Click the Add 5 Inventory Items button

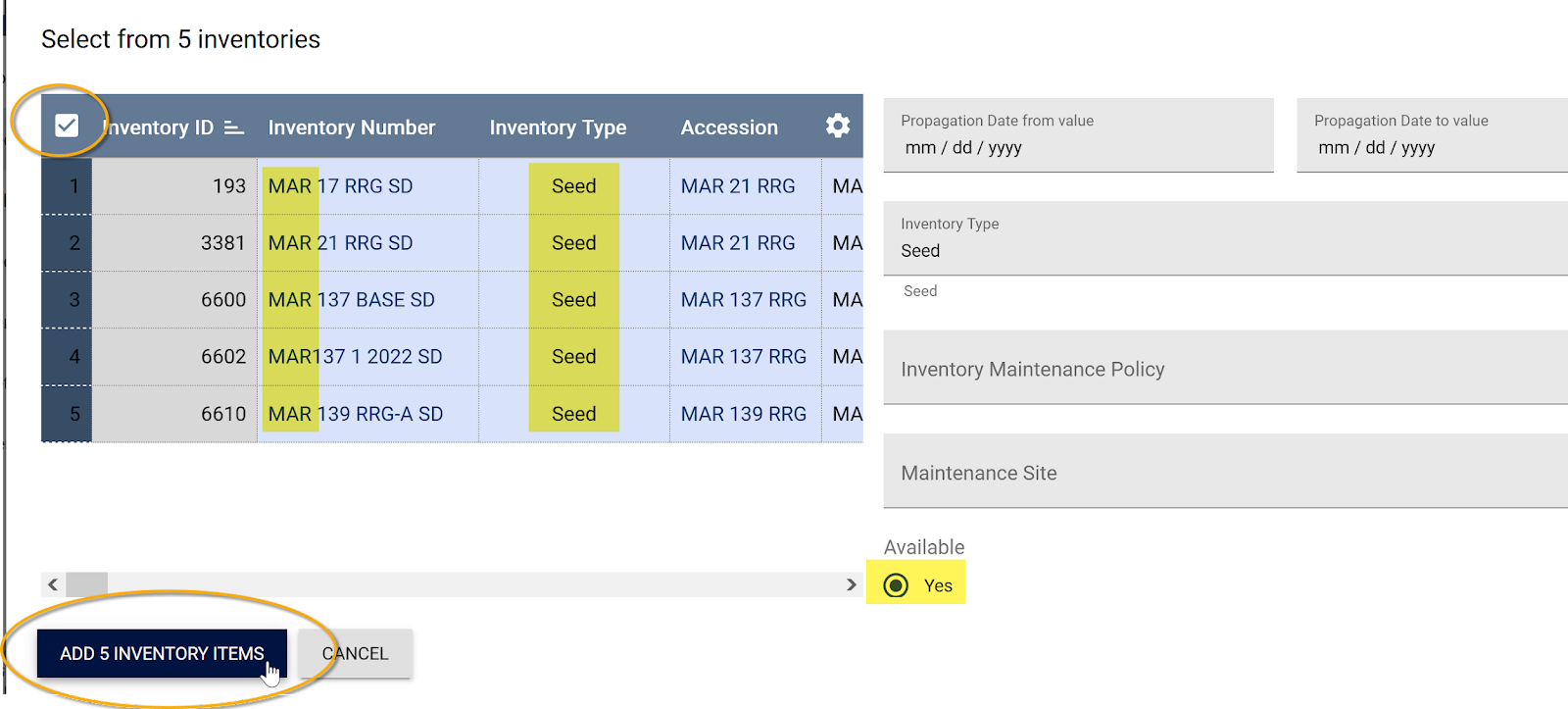[x=162, y=653]
